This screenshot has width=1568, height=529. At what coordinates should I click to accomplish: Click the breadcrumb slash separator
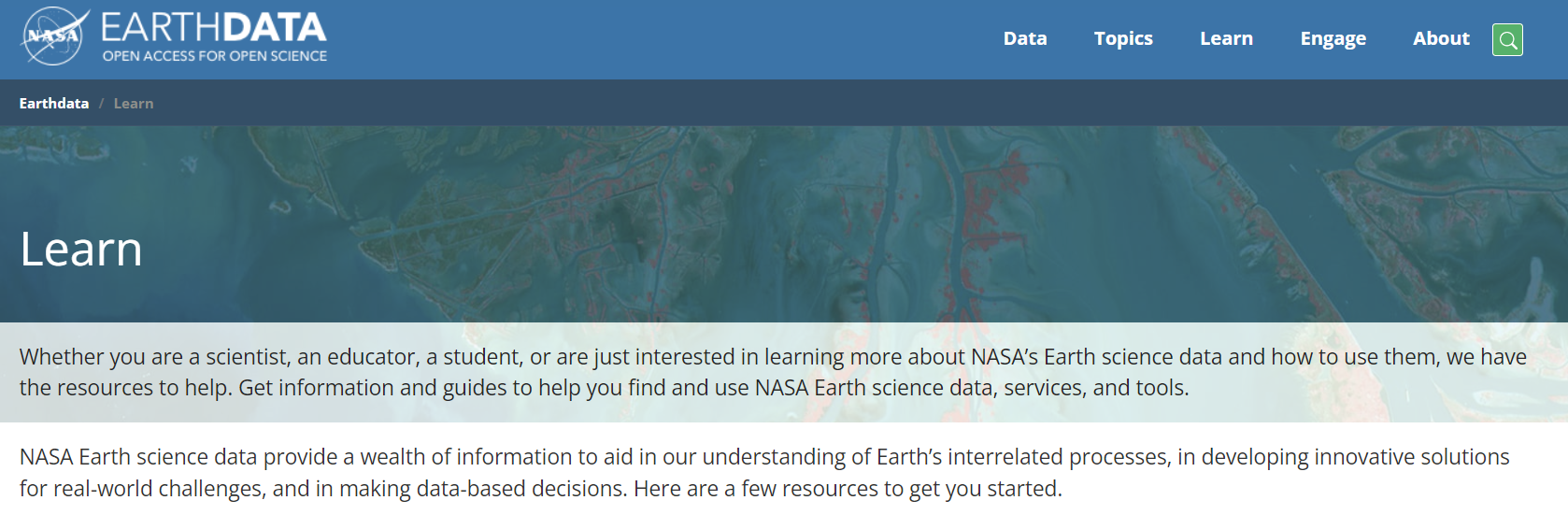pos(101,104)
